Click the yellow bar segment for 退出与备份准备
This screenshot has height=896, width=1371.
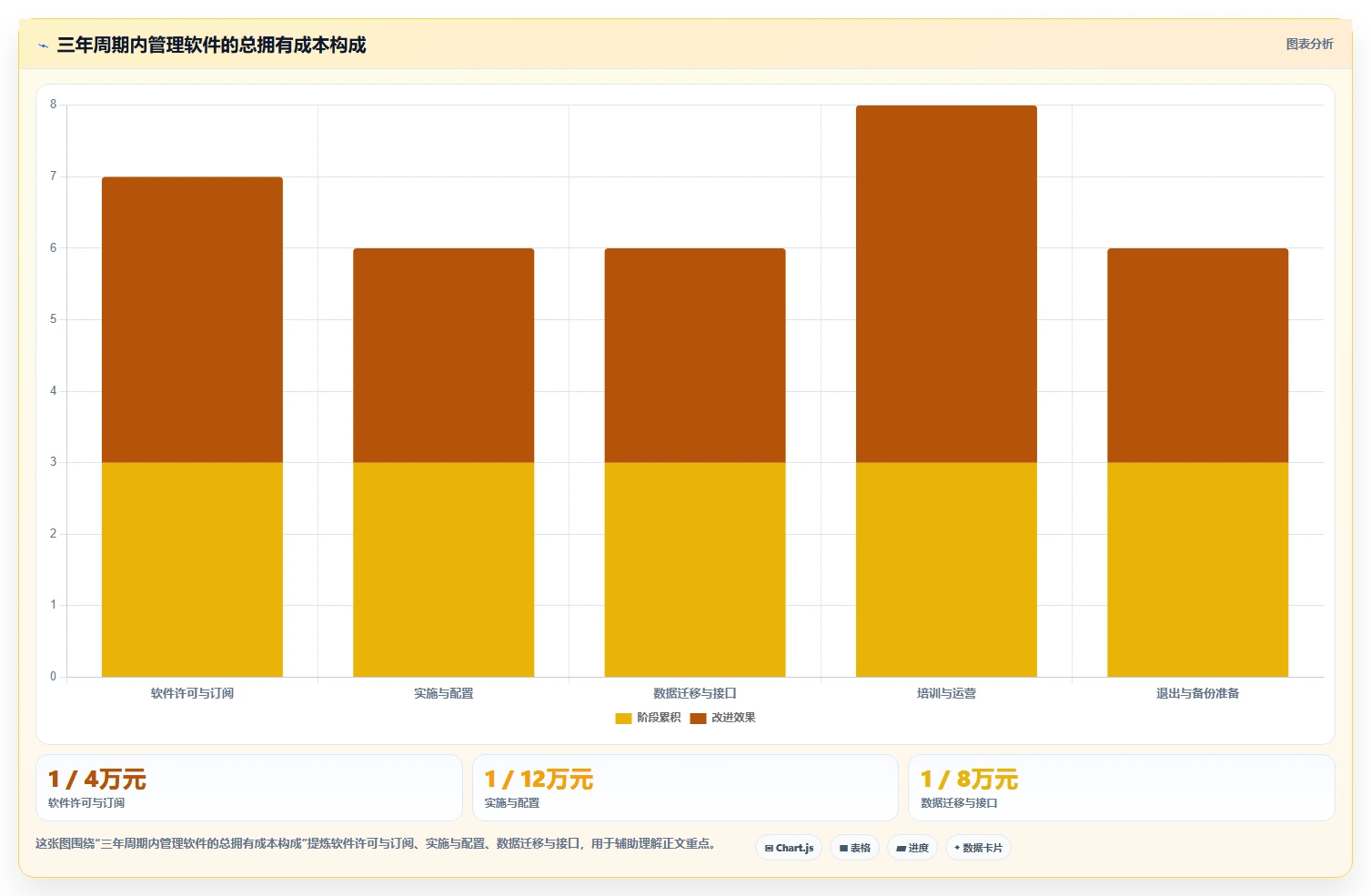tap(1197, 569)
